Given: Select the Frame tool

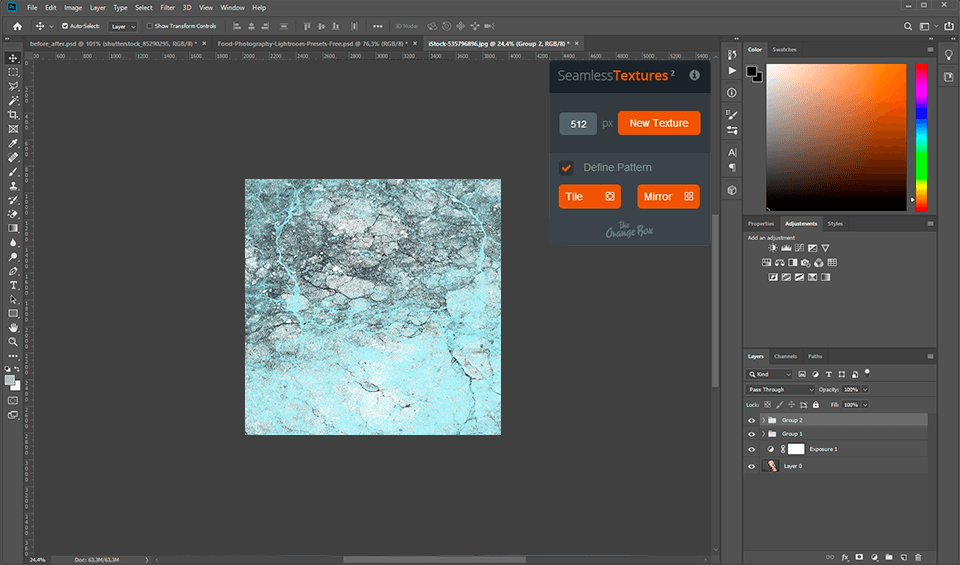Looking at the screenshot, I should tap(13, 129).
